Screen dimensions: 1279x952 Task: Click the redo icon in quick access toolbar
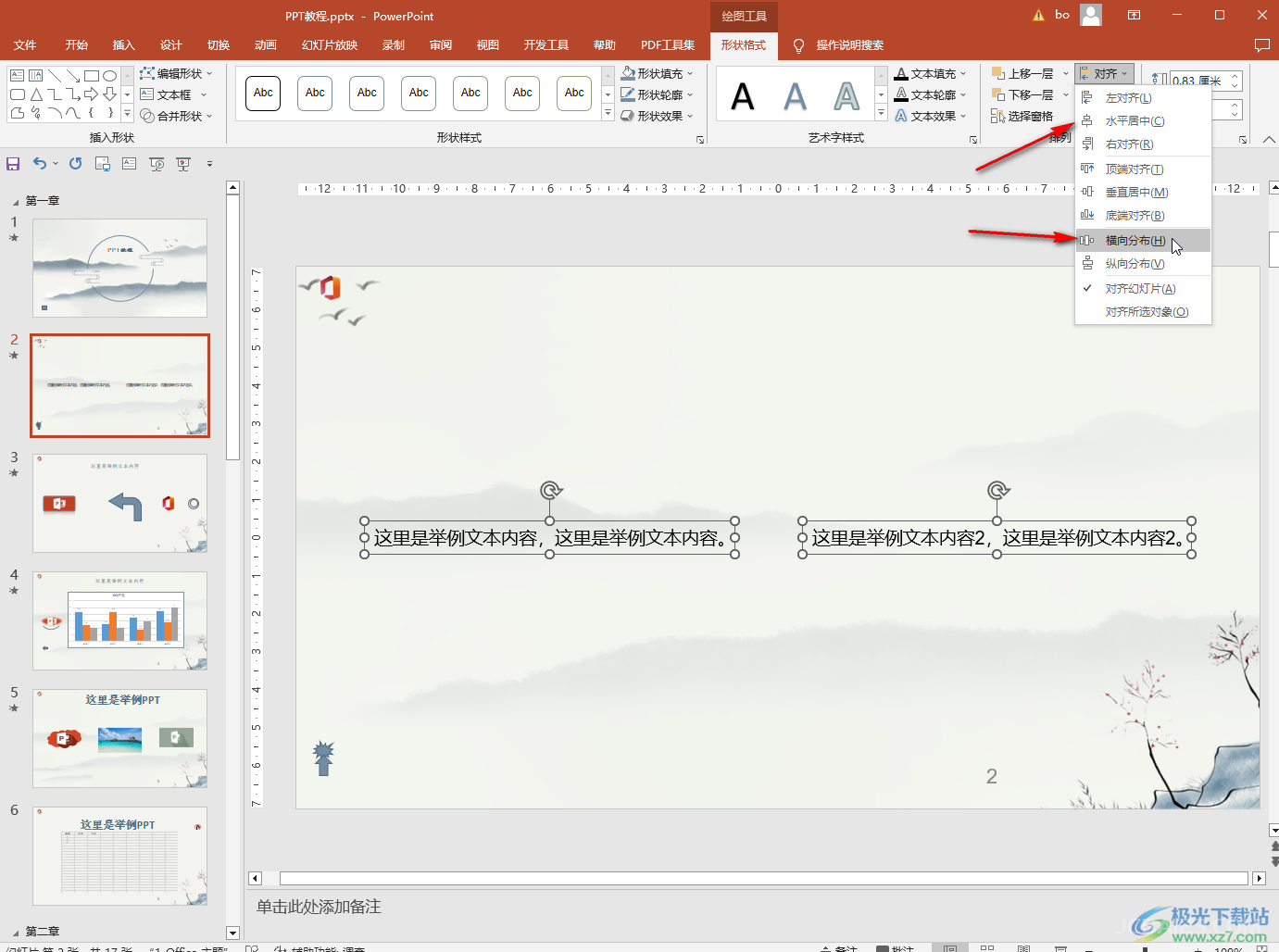(x=76, y=164)
